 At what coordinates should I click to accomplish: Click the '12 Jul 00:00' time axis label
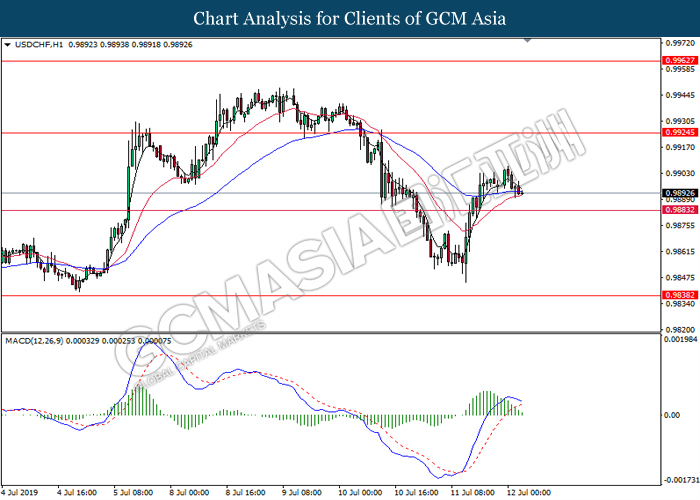pyautogui.click(x=527, y=492)
